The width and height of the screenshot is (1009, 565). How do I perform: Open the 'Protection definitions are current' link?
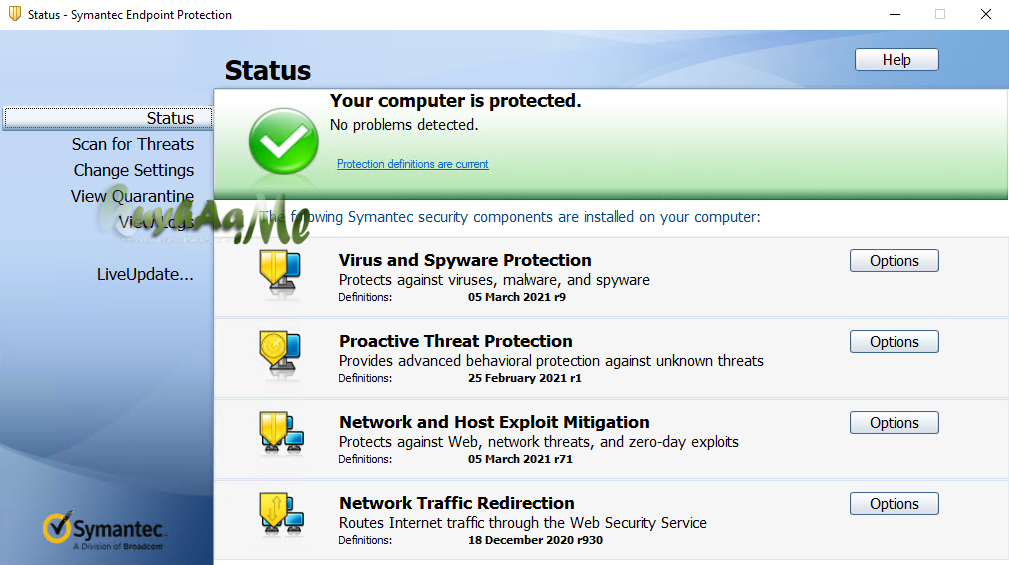[x=412, y=164]
